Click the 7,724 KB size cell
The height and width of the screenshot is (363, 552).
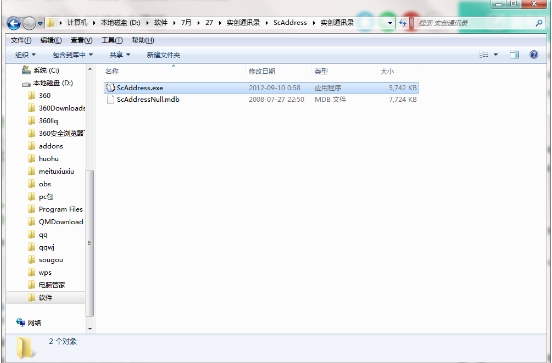point(403,100)
